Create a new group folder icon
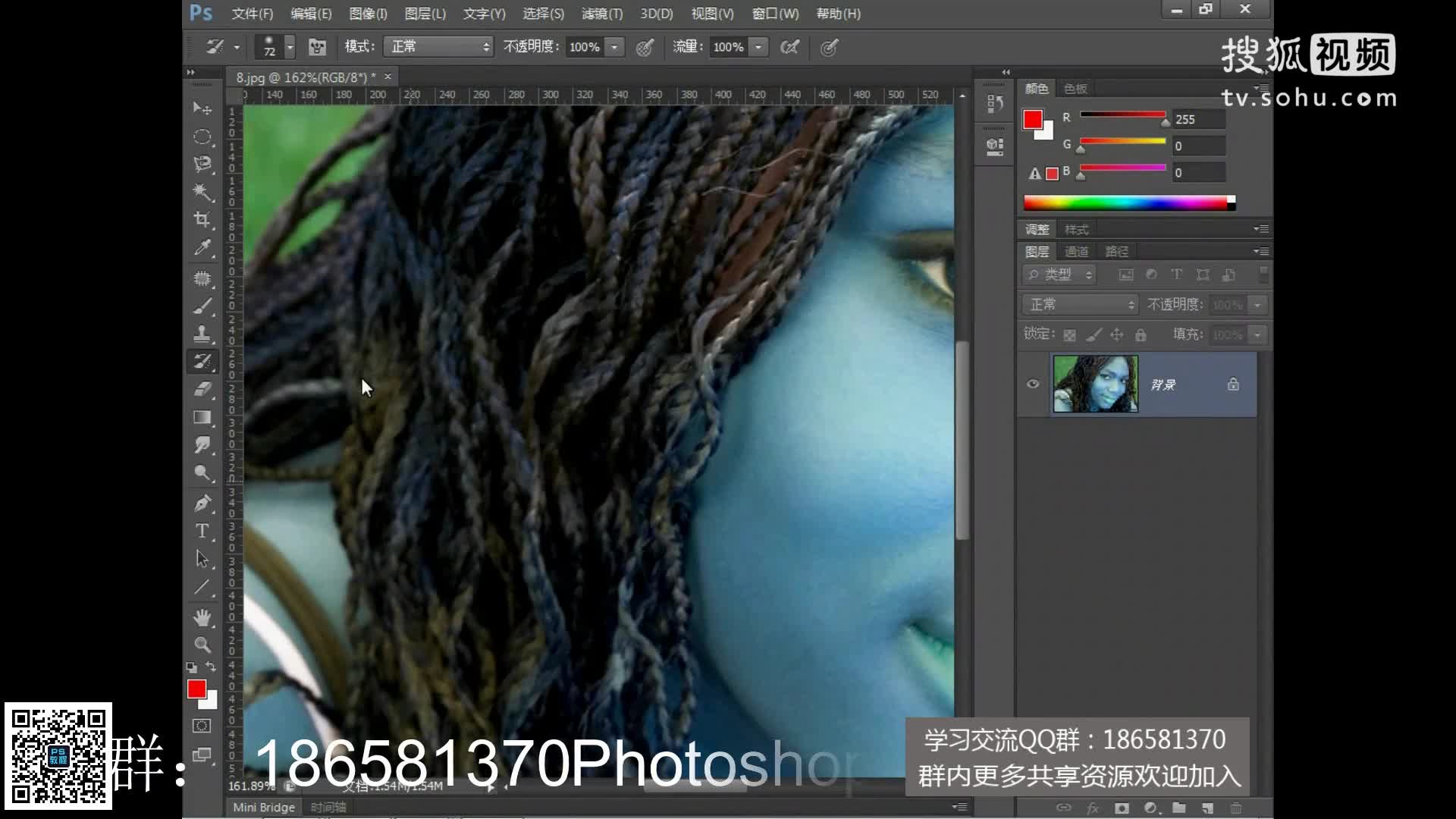Image resolution: width=1456 pixels, height=819 pixels. point(1178,808)
